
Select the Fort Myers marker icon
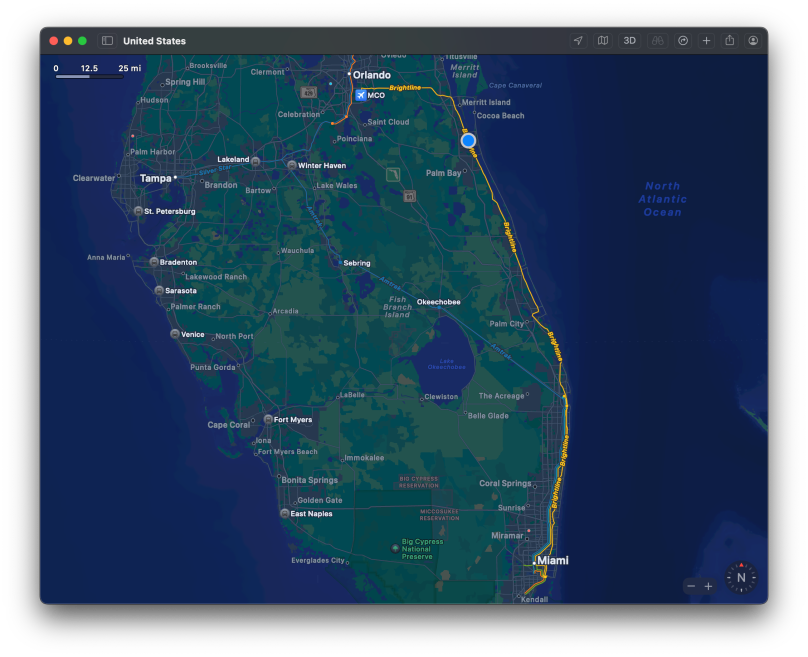tap(268, 419)
